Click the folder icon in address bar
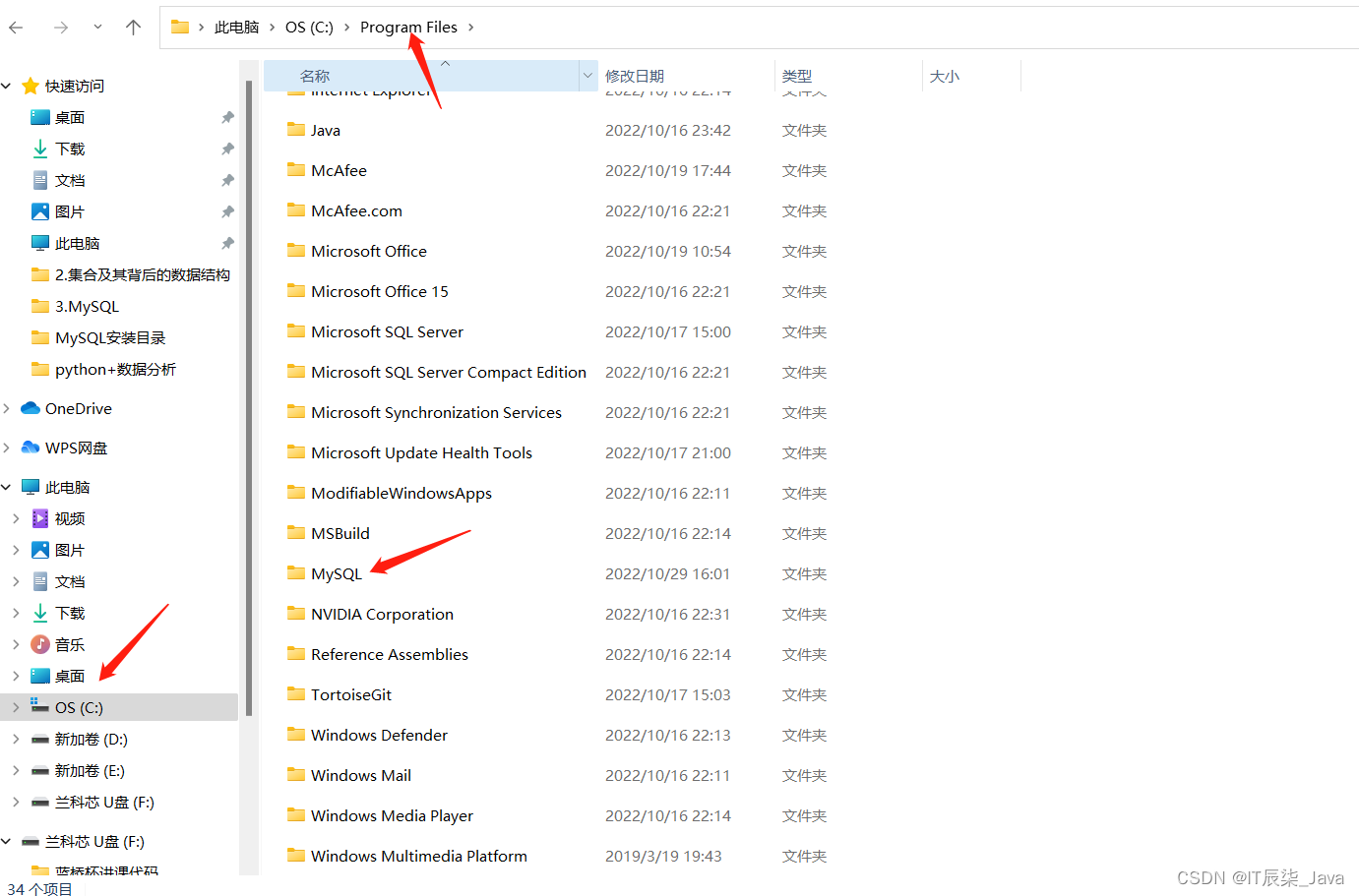The width and height of the screenshot is (1359, 896). (x=180, y=27)
